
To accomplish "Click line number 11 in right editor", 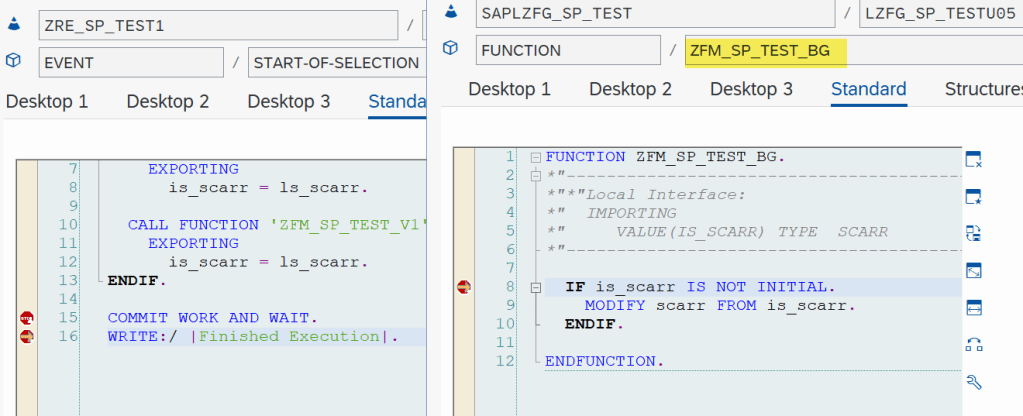I will [505, 343].
